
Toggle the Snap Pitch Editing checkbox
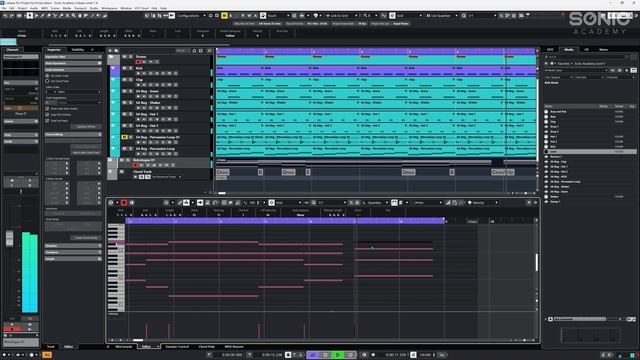coord(47,115)
